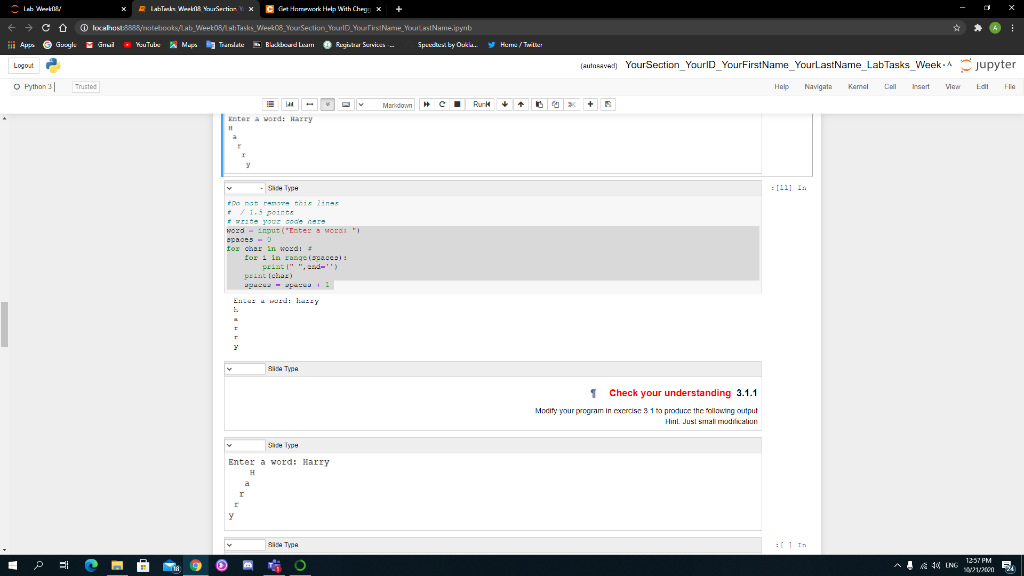This screenshot has height=576, width=1024.
Task: Interrupt the kernel with the stop icon
Action: (457, 104)
